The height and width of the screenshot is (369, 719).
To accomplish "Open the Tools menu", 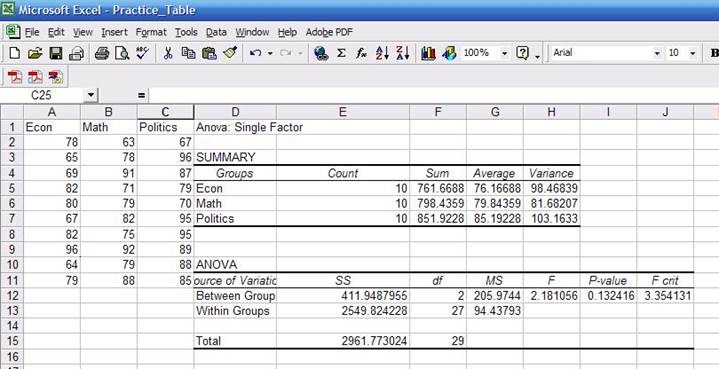I will [186, 33].
